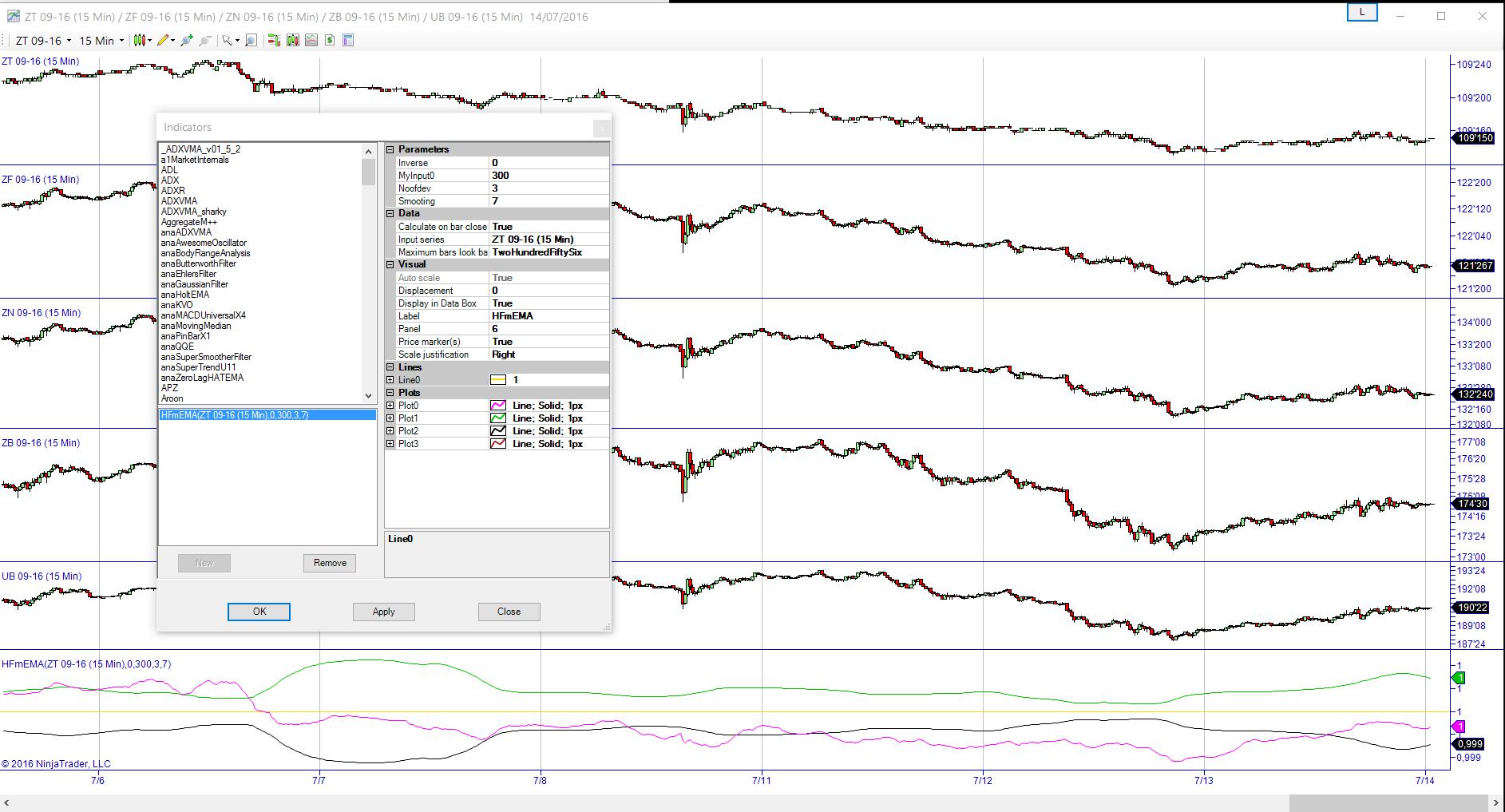Edit the Displacement value field
The height and width of the screenshot is (812, 1505).
(549, 291)
